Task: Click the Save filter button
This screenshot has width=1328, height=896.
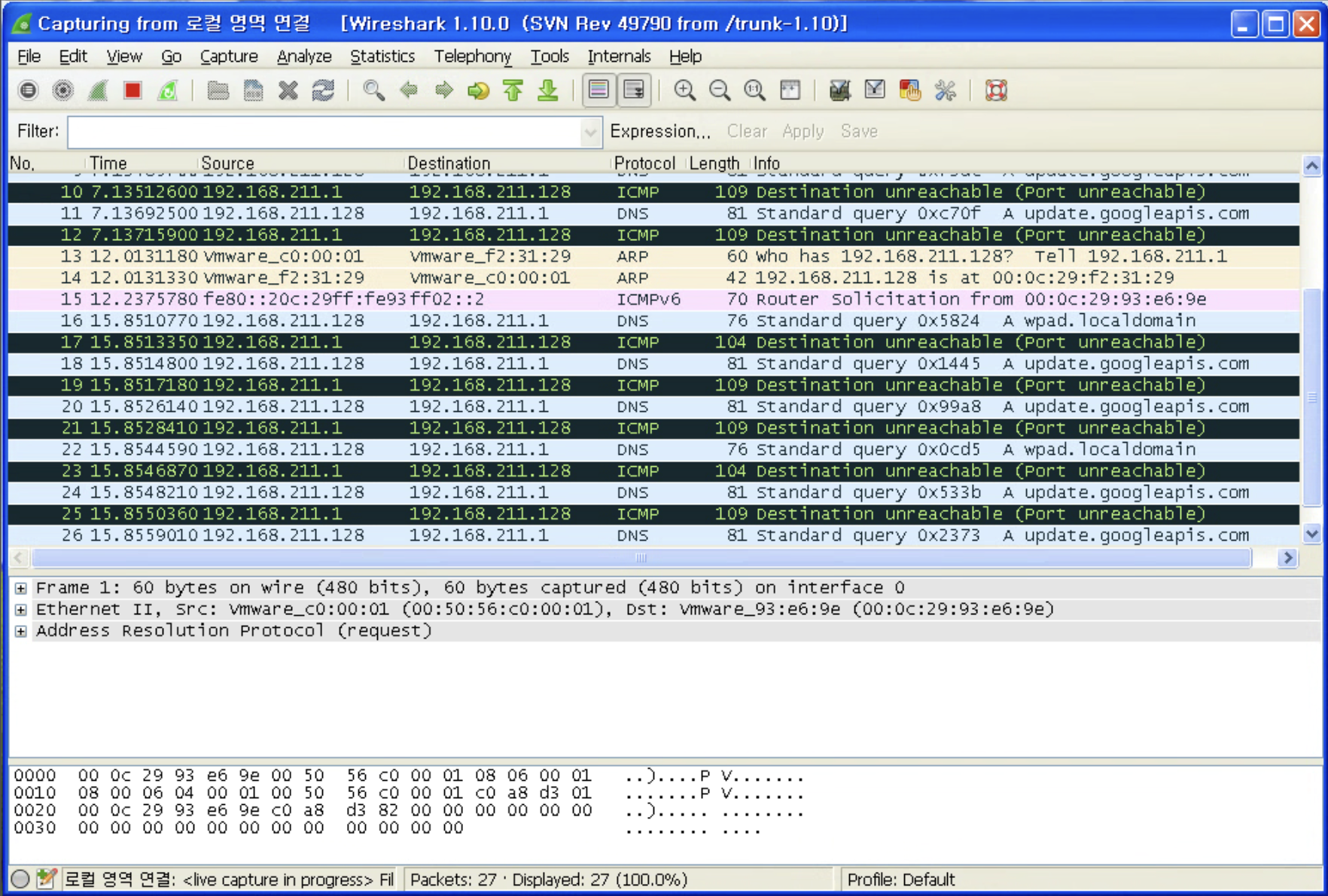Action: point(859,132)
